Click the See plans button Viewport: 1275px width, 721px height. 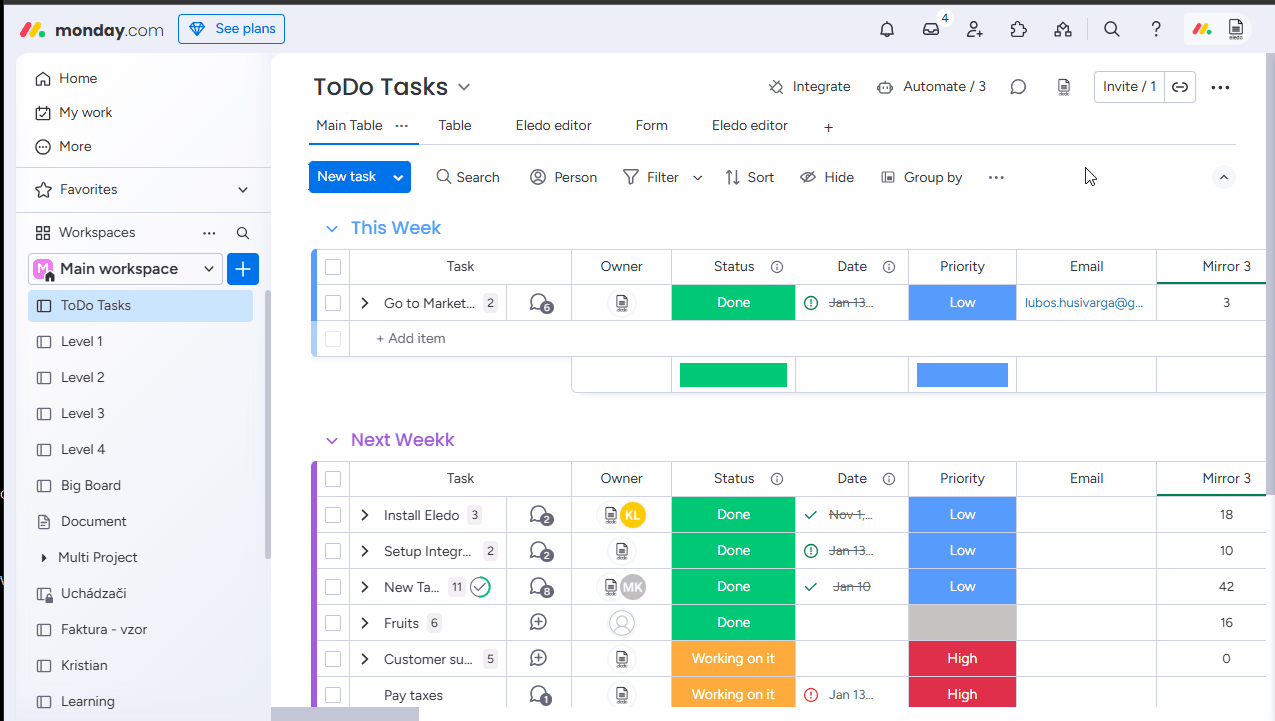point(231,29)
